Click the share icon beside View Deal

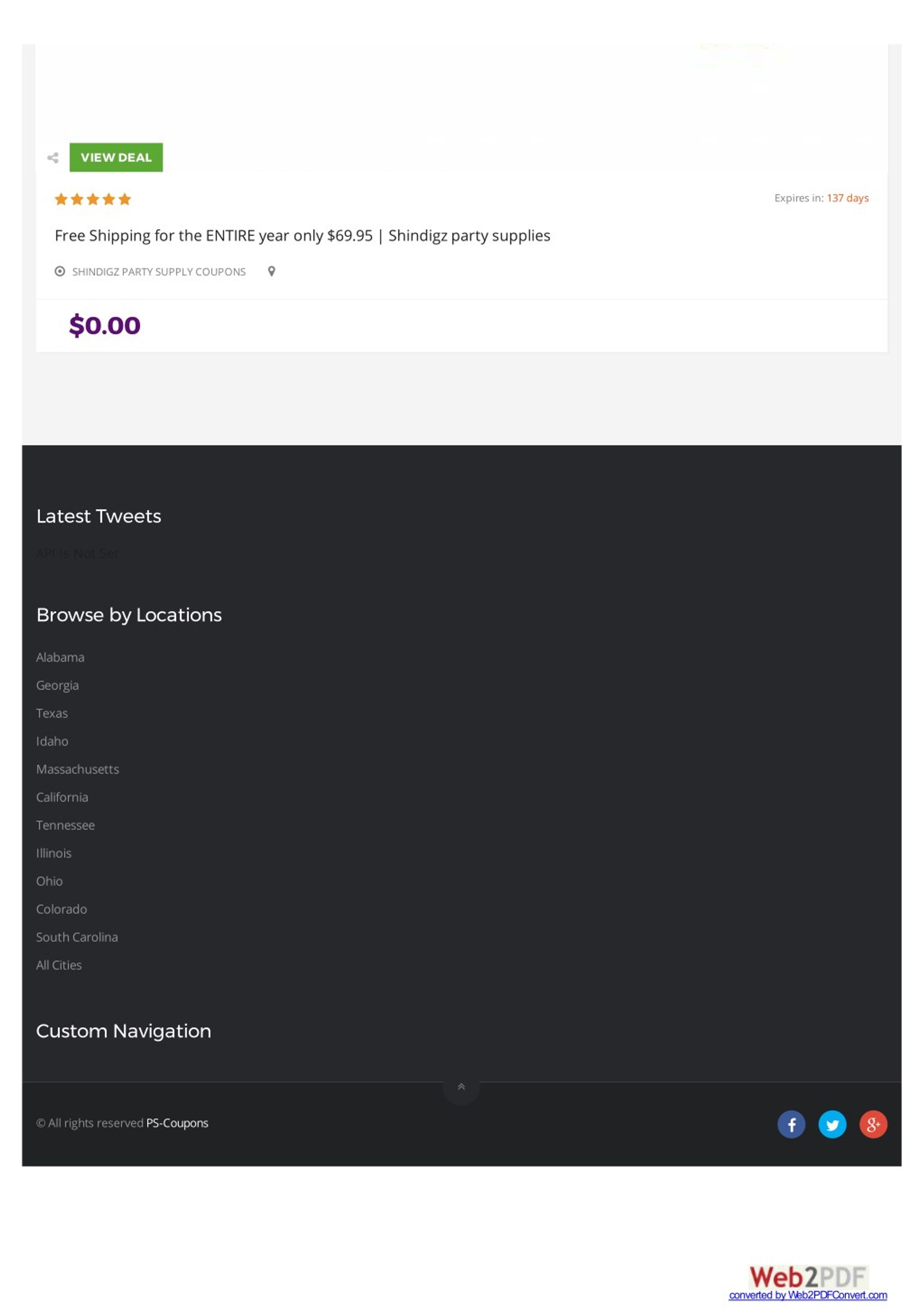tap(53, 158)
